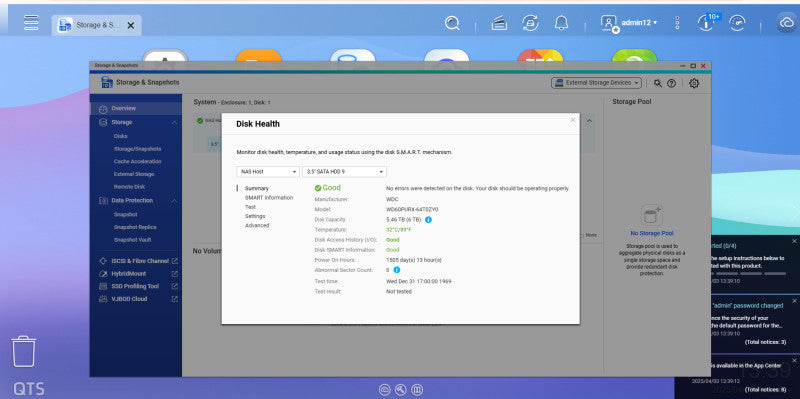Click the 32°C/89°F temperature value
Screen dimensions: 800x399
click(399, 230)
